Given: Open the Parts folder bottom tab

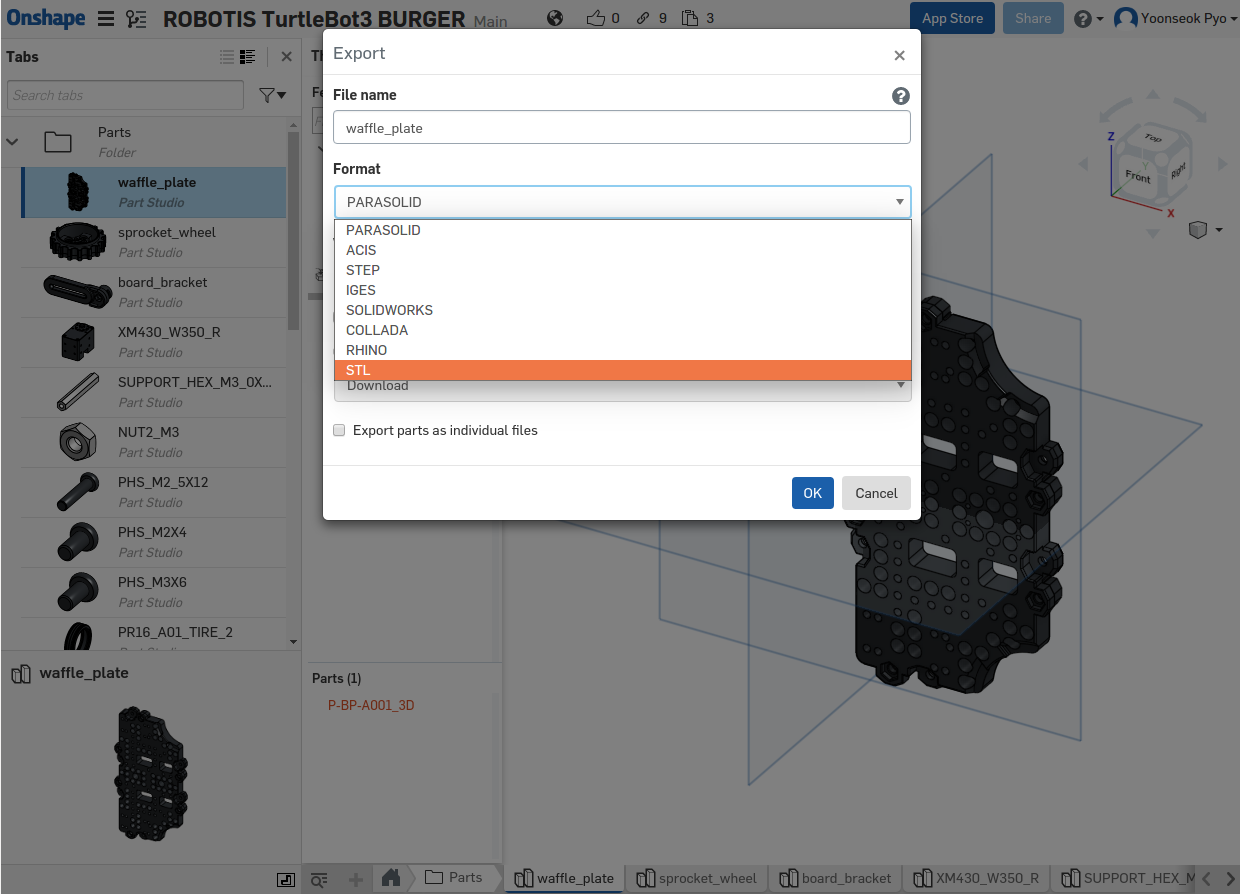Looking at the screenshot, I should click(x=453, y=878).
